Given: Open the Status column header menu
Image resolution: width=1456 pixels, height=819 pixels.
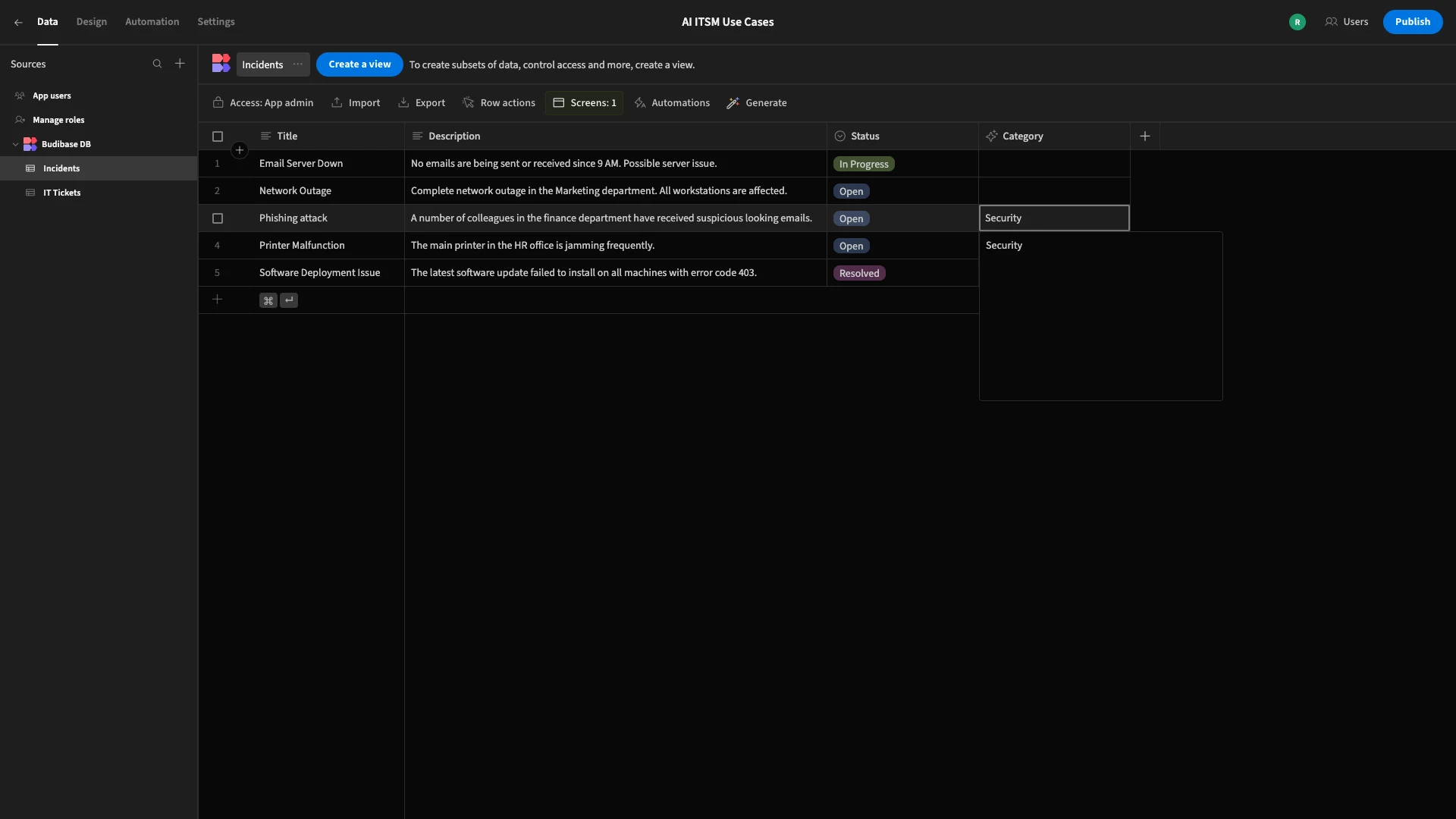Looking at the screenshot, I should tap(902, 136).
